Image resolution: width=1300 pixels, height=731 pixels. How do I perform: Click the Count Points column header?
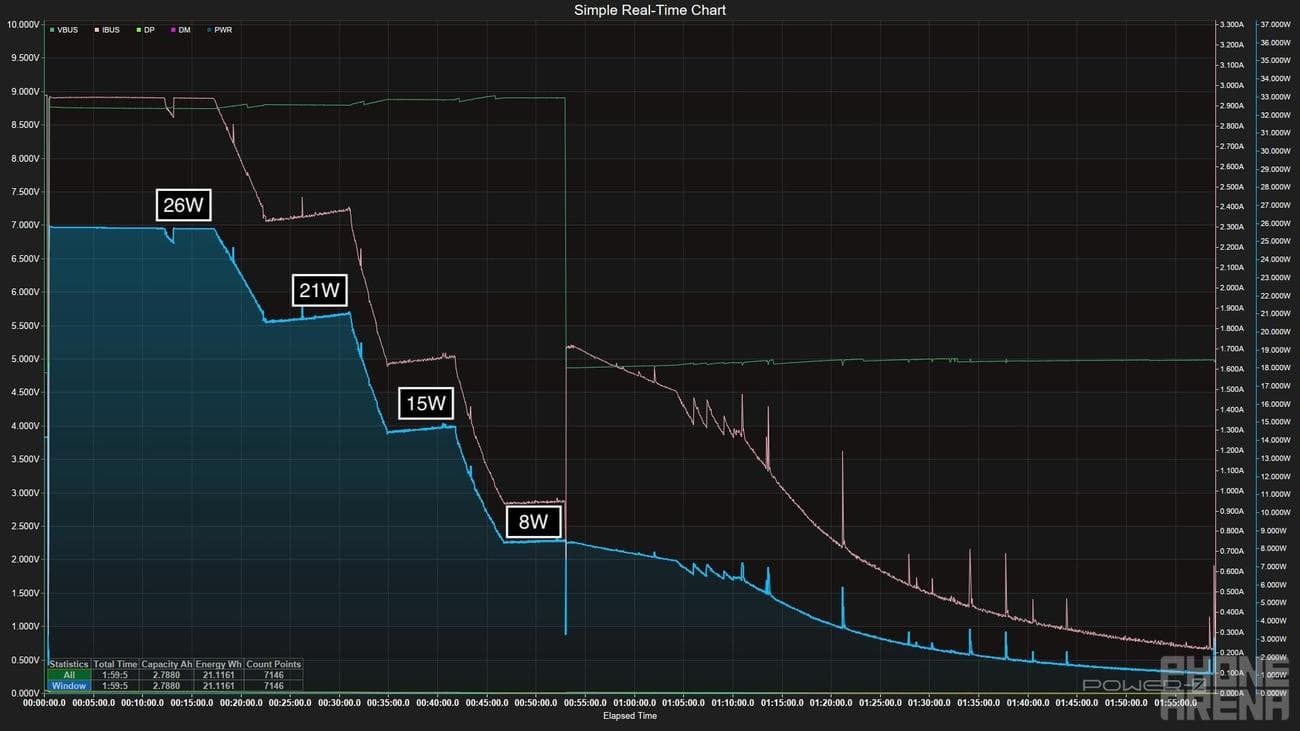point(273,664)
